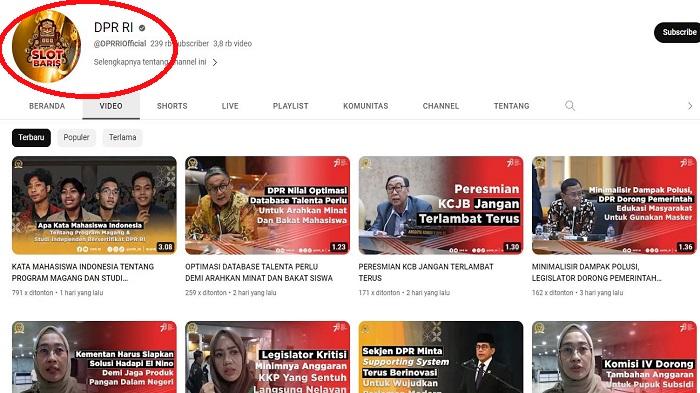Click the '3,8 rb video' count

232,44
